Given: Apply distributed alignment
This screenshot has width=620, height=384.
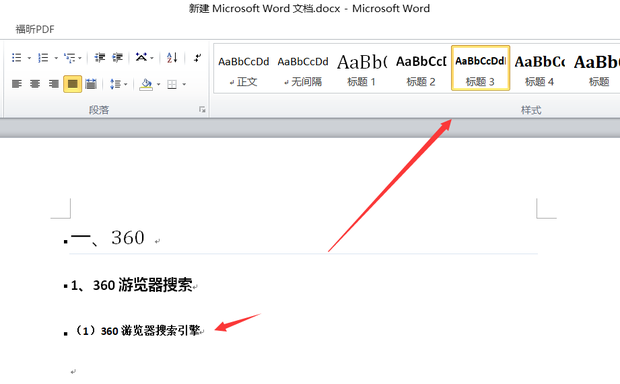Looking at the screenshot, I should click(91, 84).
